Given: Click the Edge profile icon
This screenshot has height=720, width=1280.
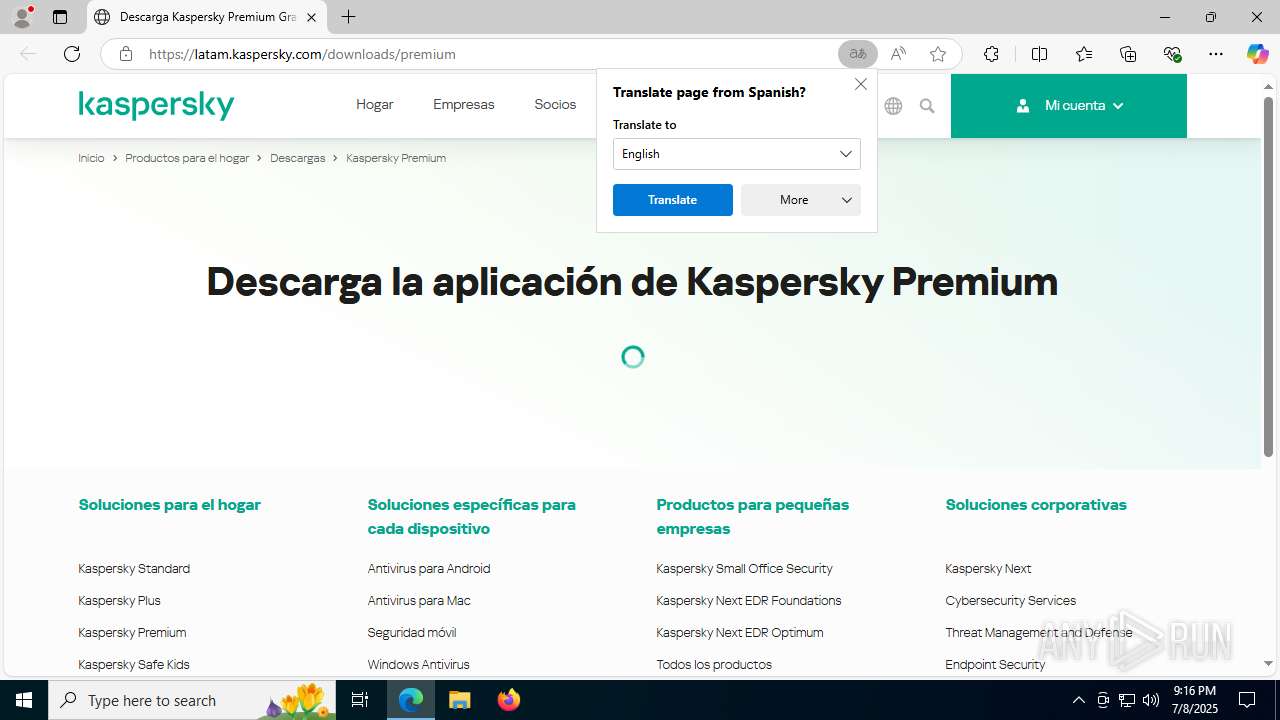Looking at the screenshot, I should coord(22,16).
